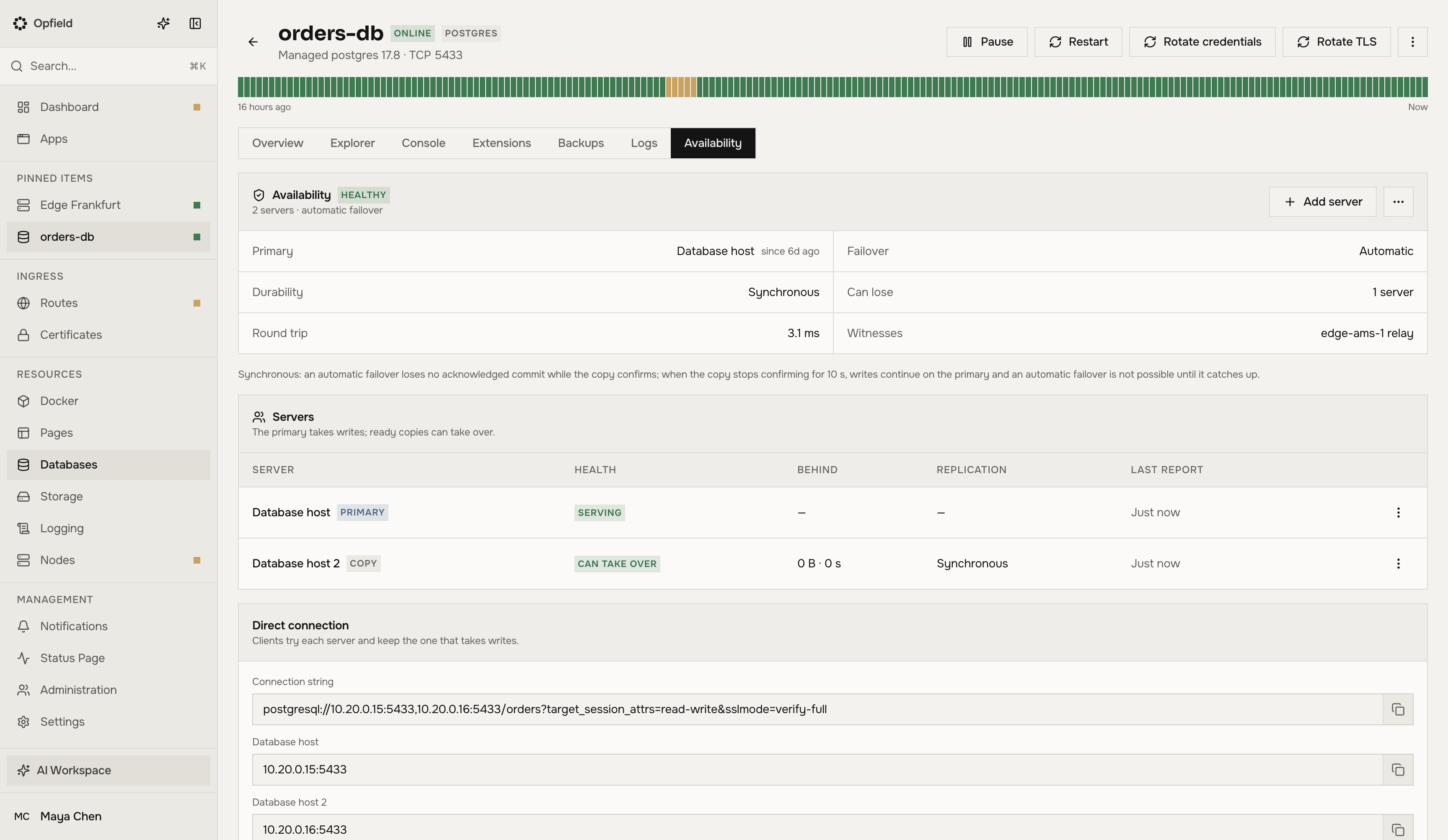
Task: Restart the database
Action: pyautogui.click(x=1078, y=42)
